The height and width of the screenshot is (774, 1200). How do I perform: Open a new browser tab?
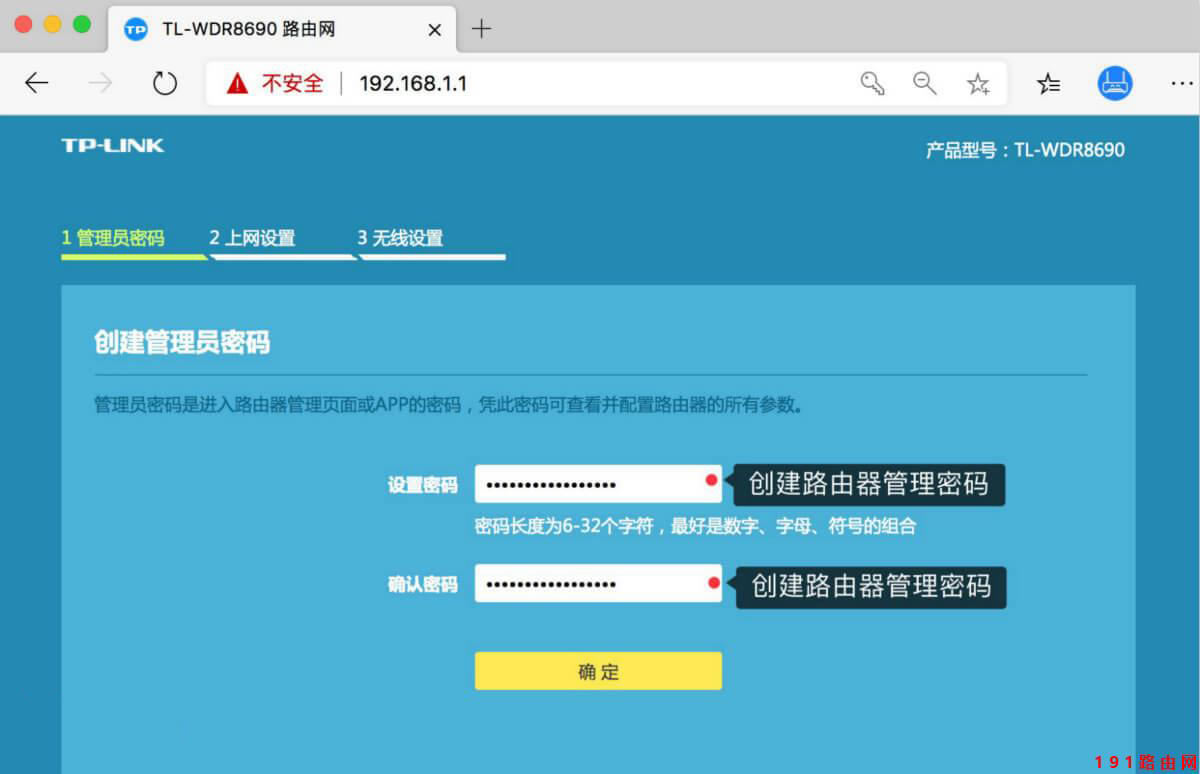pos(481,29)
